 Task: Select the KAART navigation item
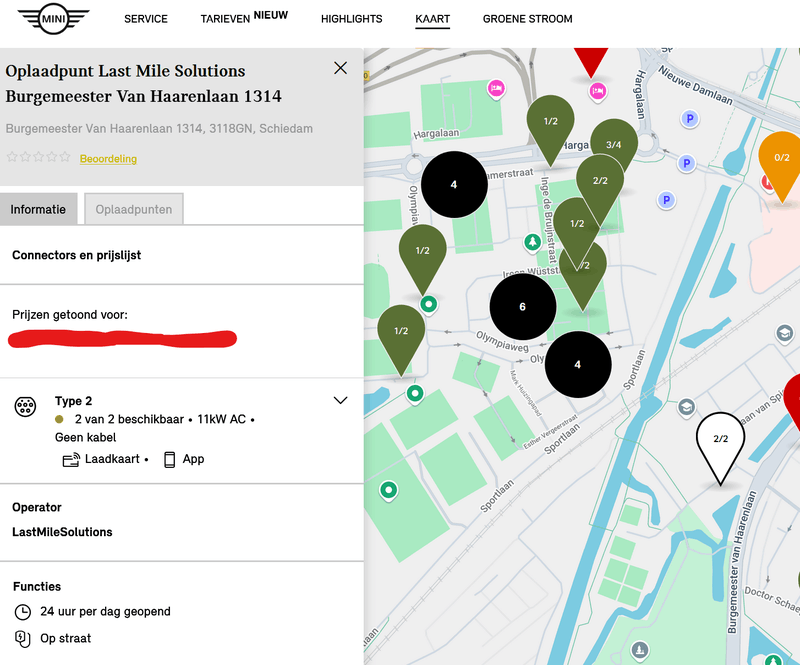pyautogui.click(x=433, y=19)
